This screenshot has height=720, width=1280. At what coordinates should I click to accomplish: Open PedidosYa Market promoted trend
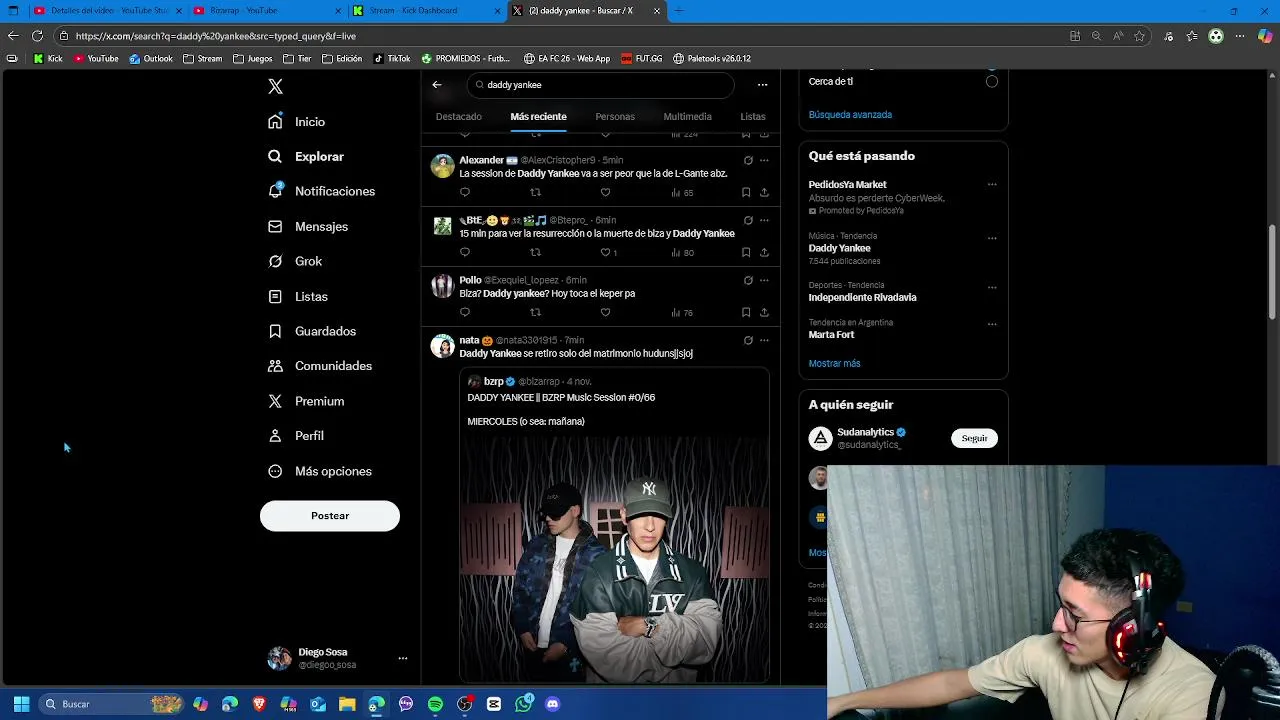pos(848,185)
